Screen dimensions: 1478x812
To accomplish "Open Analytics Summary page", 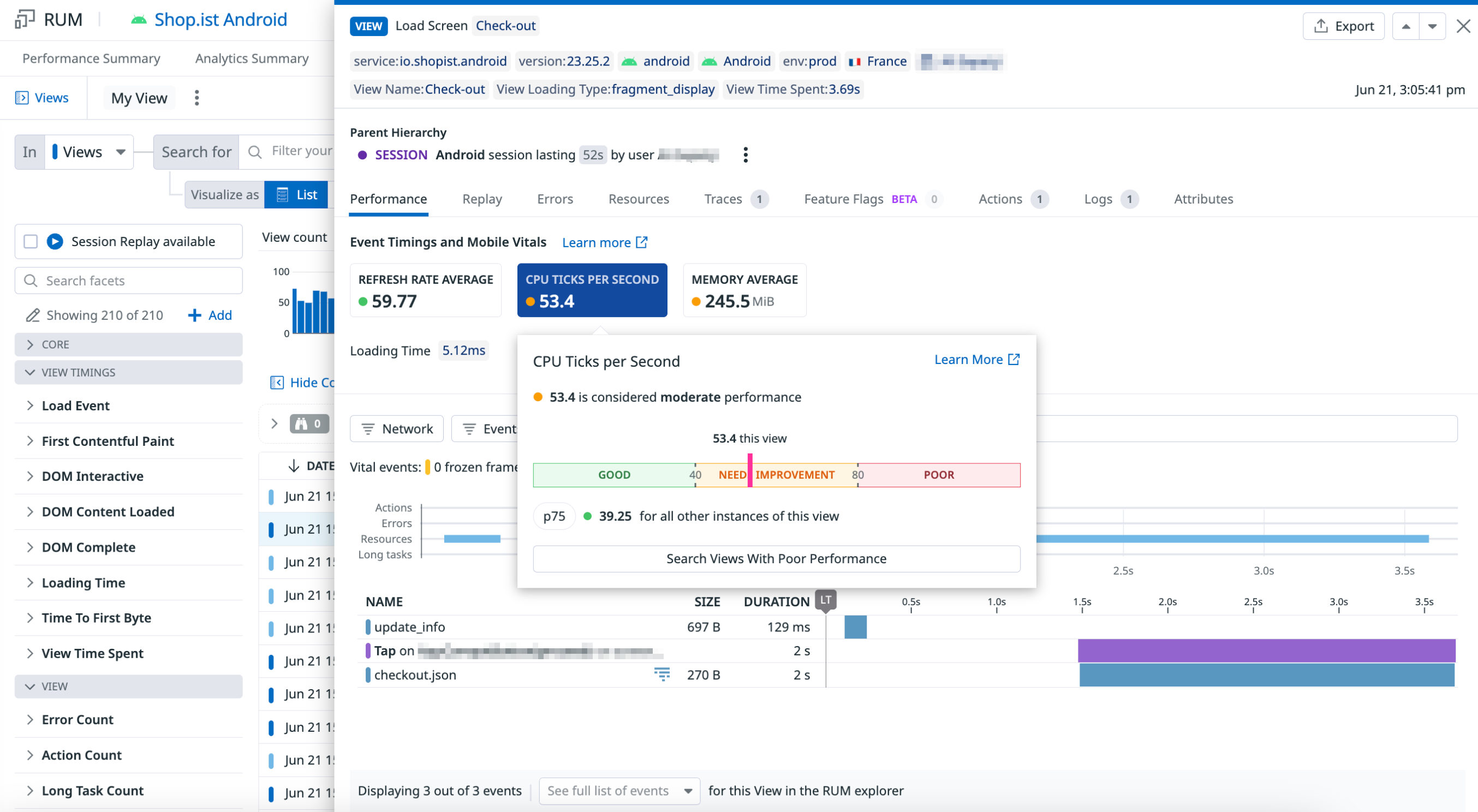I will point(252,58).
